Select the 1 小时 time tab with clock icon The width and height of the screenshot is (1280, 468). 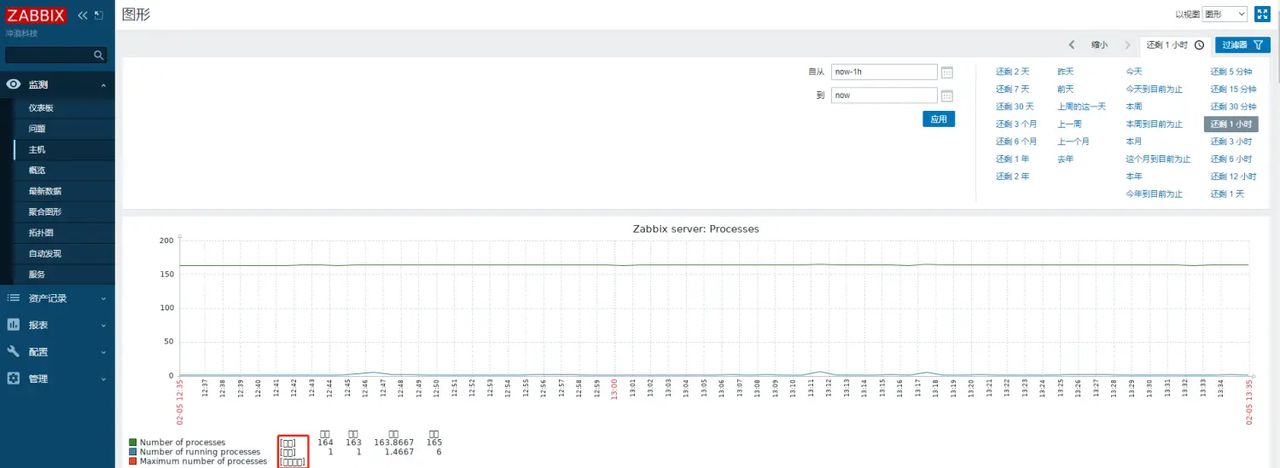[x=1175, y=45]
